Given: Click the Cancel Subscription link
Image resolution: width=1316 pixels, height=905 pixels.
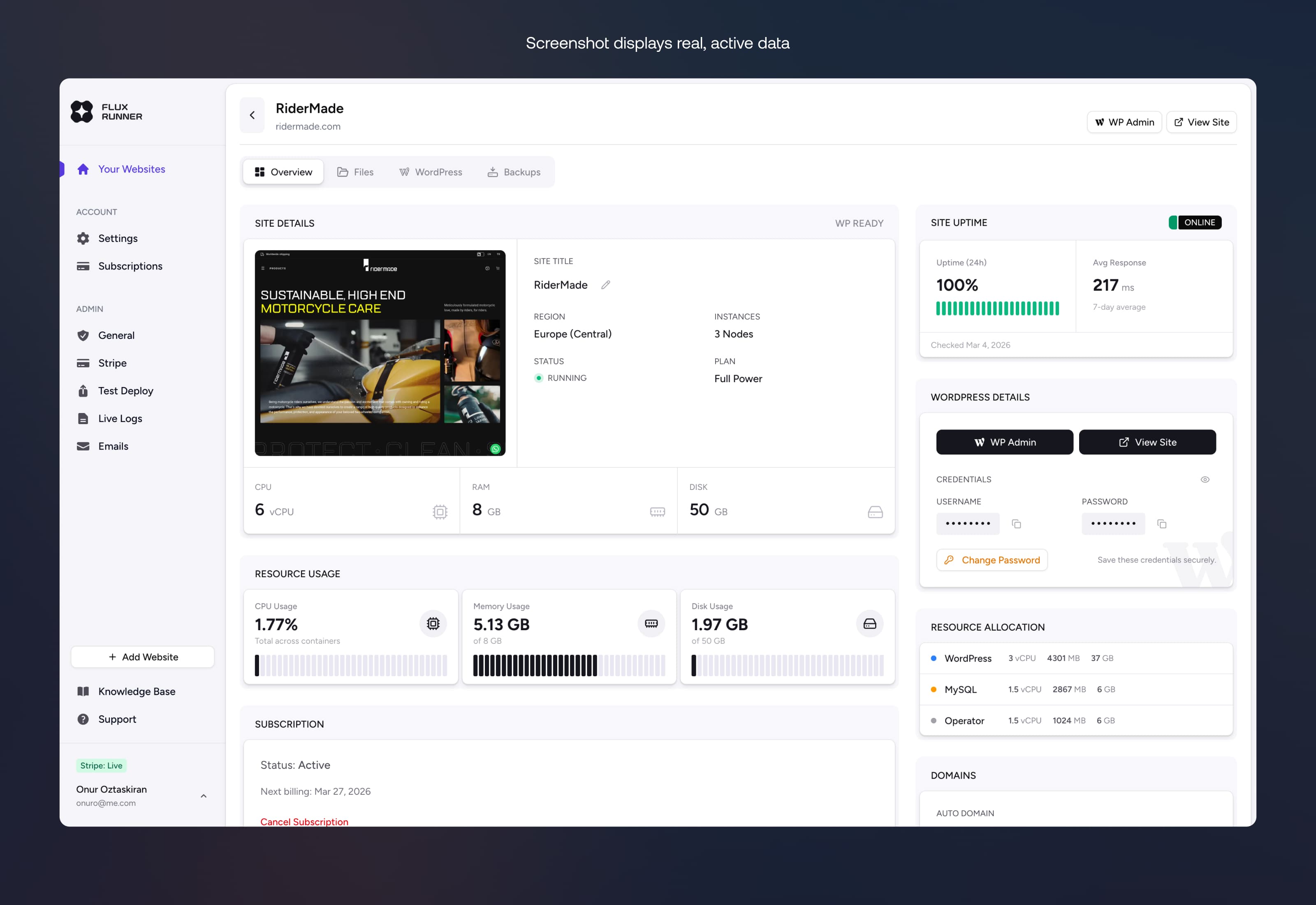Looking at the screenshot, I should pyautogui.click(x=304, y=821).
